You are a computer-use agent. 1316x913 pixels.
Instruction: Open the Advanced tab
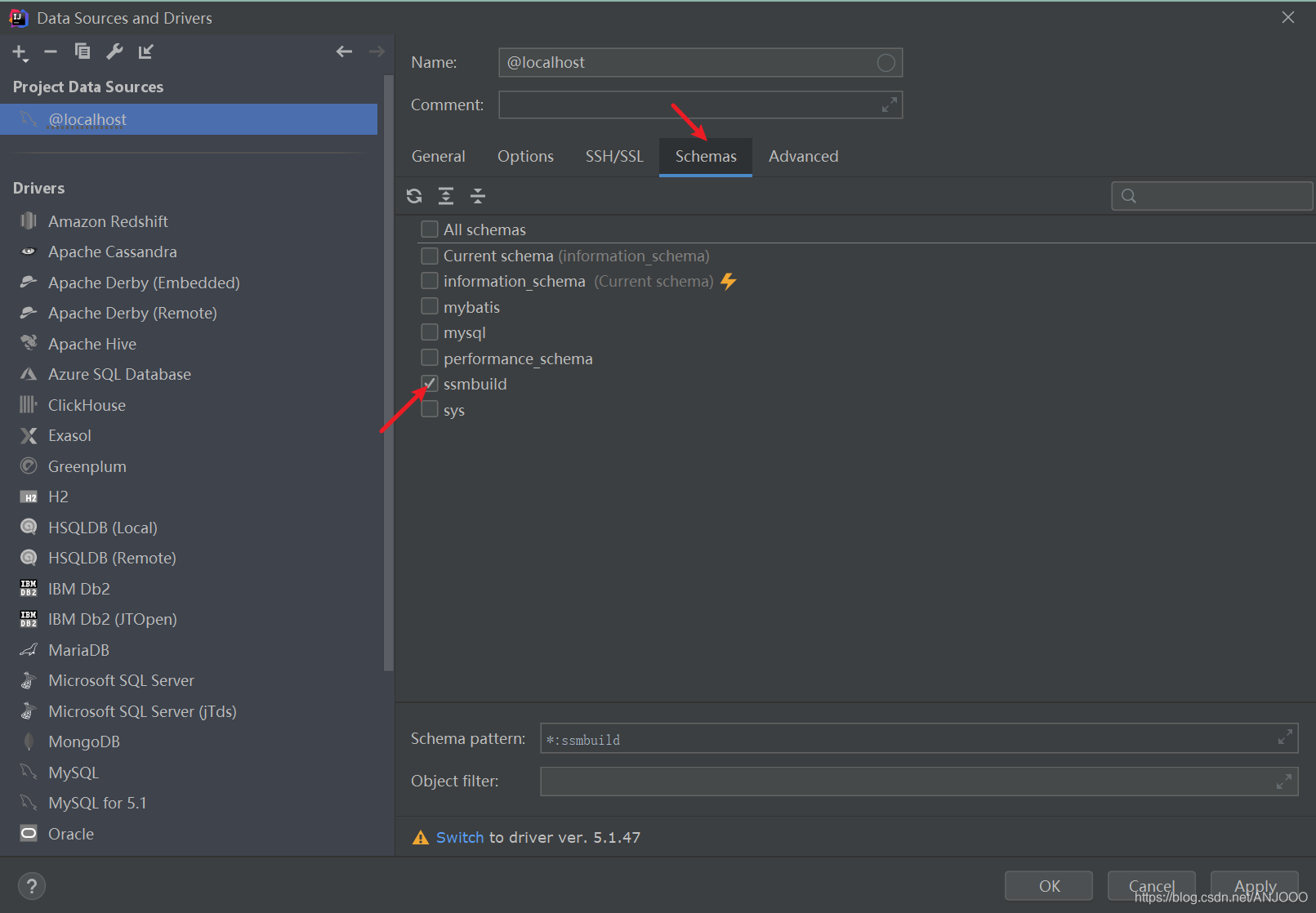(804, 156)
